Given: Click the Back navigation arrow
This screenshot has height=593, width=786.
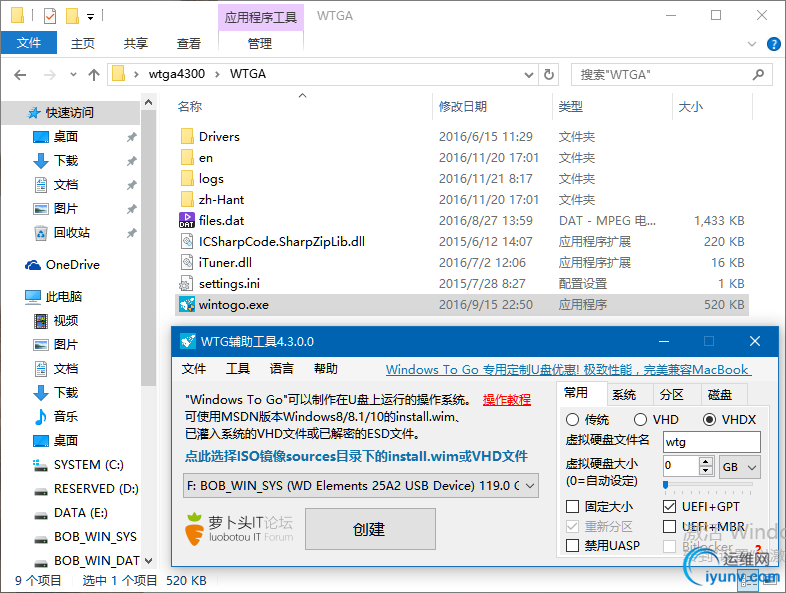Looking at the screenshot, I should [x=20, y=75].
